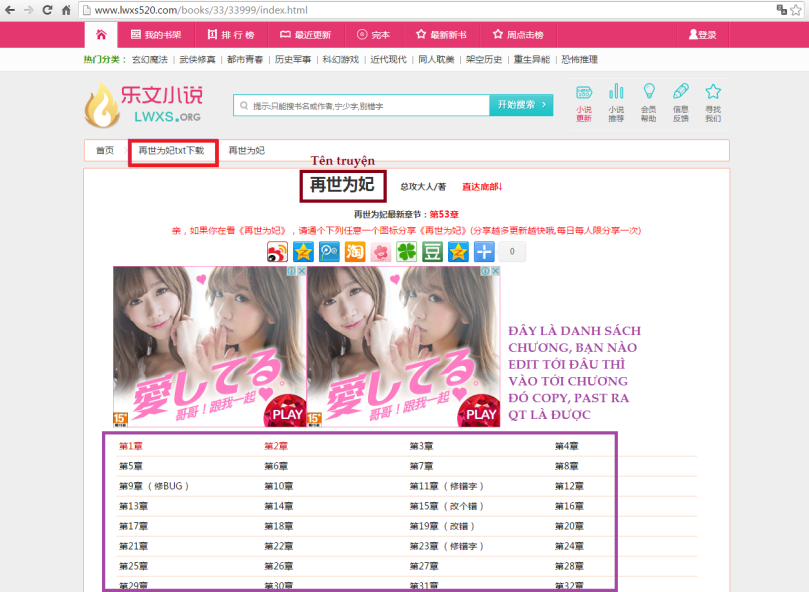This screenshot has height=592, width=809.
Task: Click the green Douban share icon
Action: click(433, 252)
